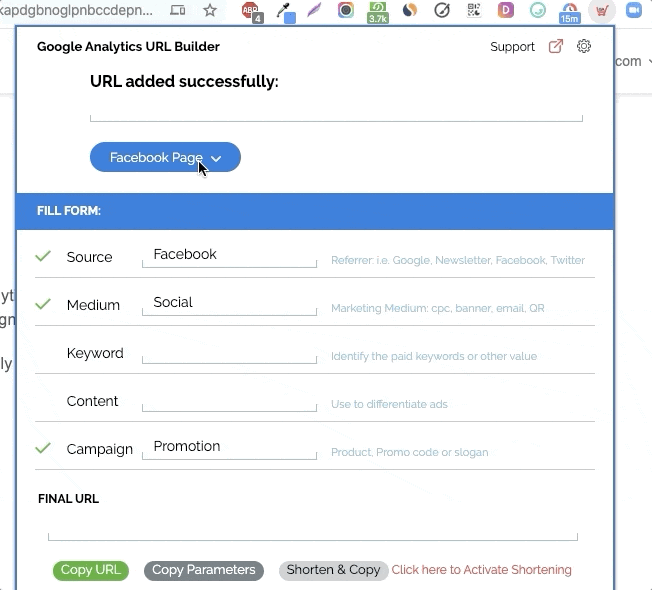This screenshot has width=652, height=590.
Task: Click 'Use to differentiate ads' hint text
Action: 389,404
